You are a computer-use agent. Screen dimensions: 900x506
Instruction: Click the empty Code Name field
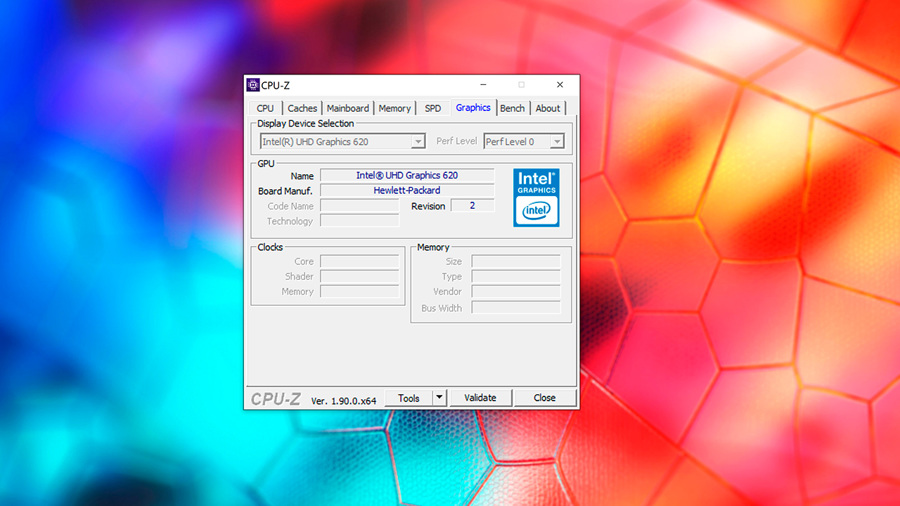tap(359, 205)
